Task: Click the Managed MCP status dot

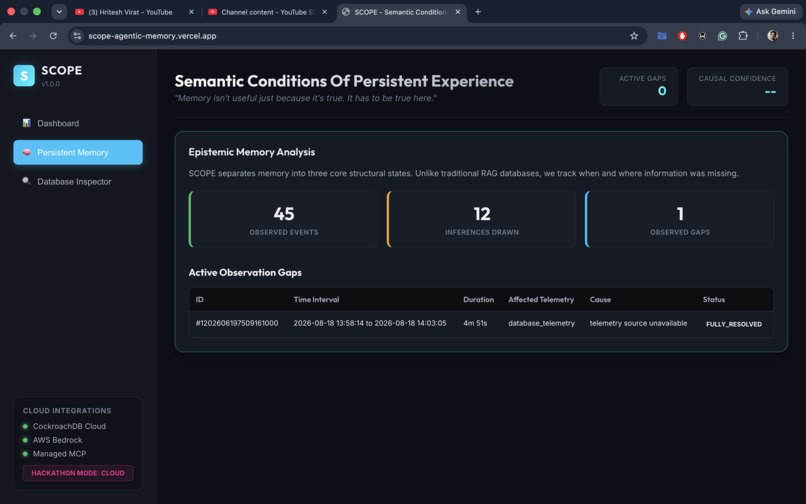Action: coord(25,454)
